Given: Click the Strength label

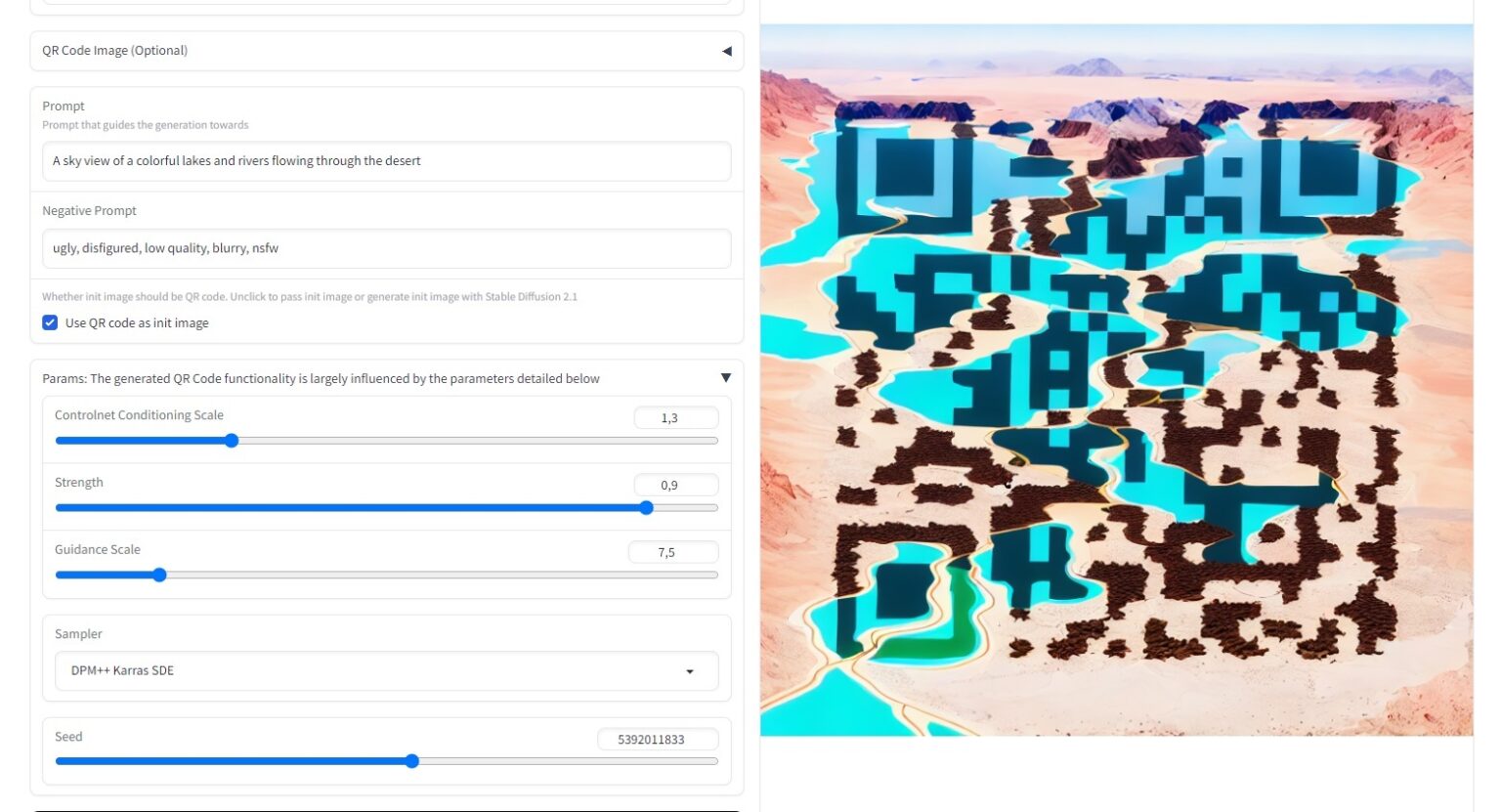Looking at the screenshot, I should pos(79,483).
